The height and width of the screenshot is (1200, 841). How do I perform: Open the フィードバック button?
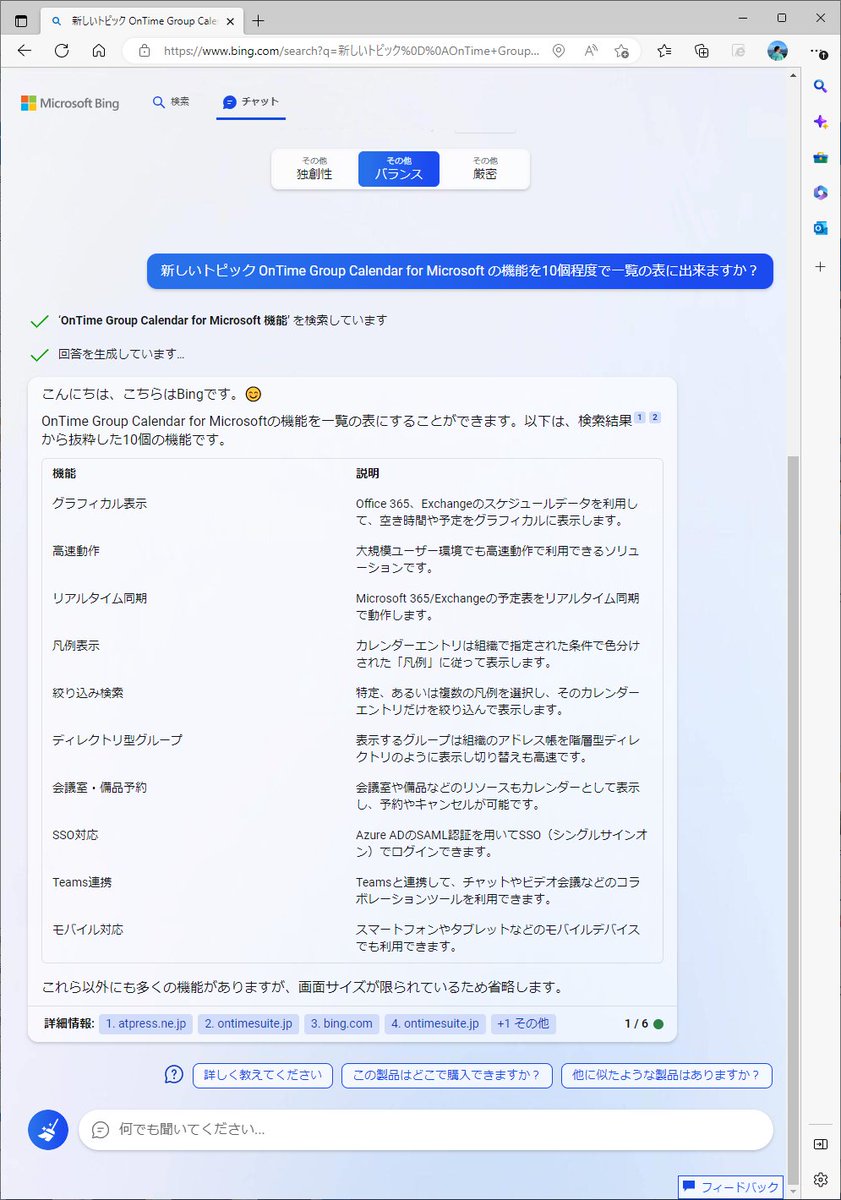click(731, 1187)
